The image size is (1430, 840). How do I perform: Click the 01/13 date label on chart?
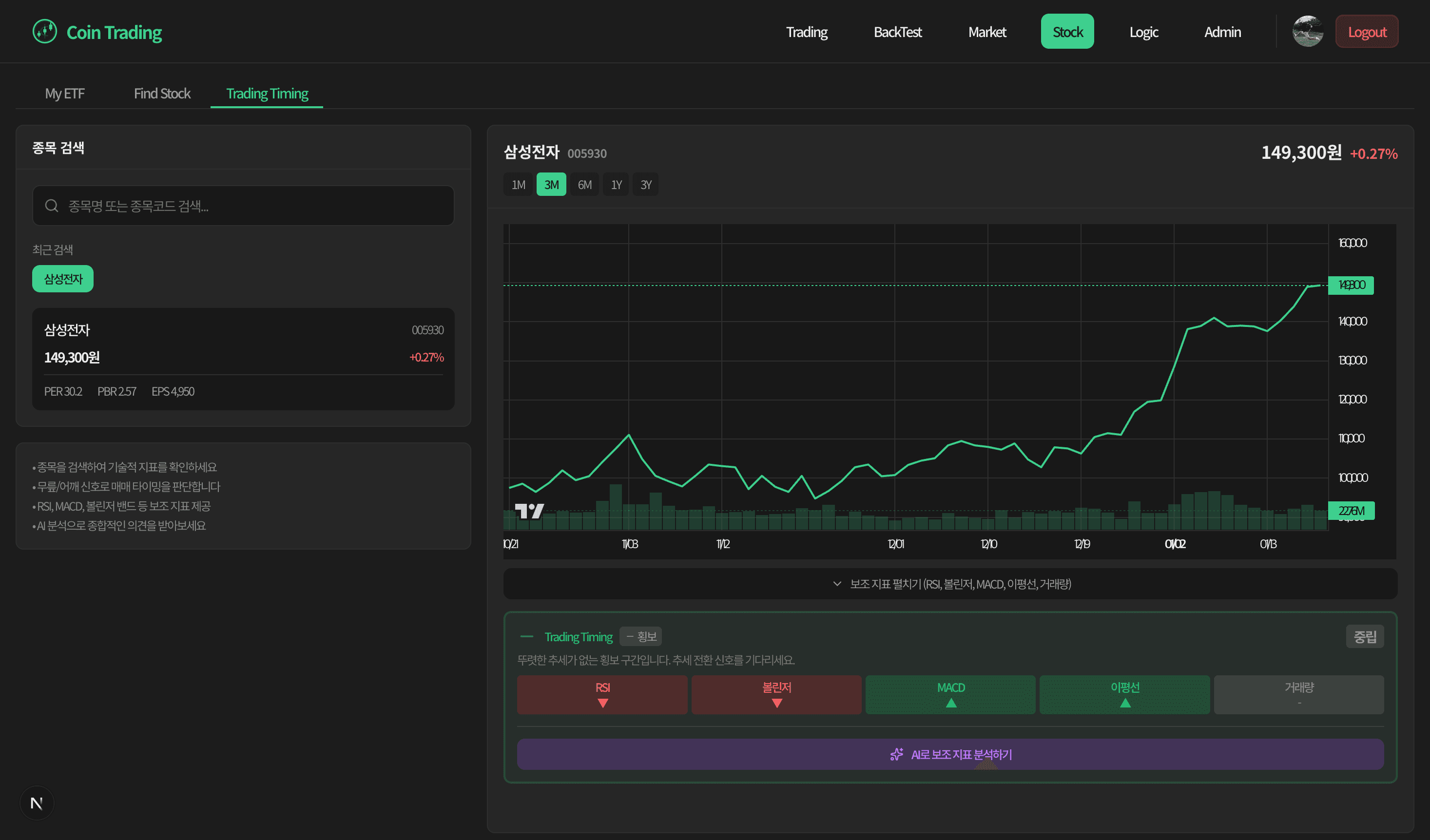coord(1268,544)
